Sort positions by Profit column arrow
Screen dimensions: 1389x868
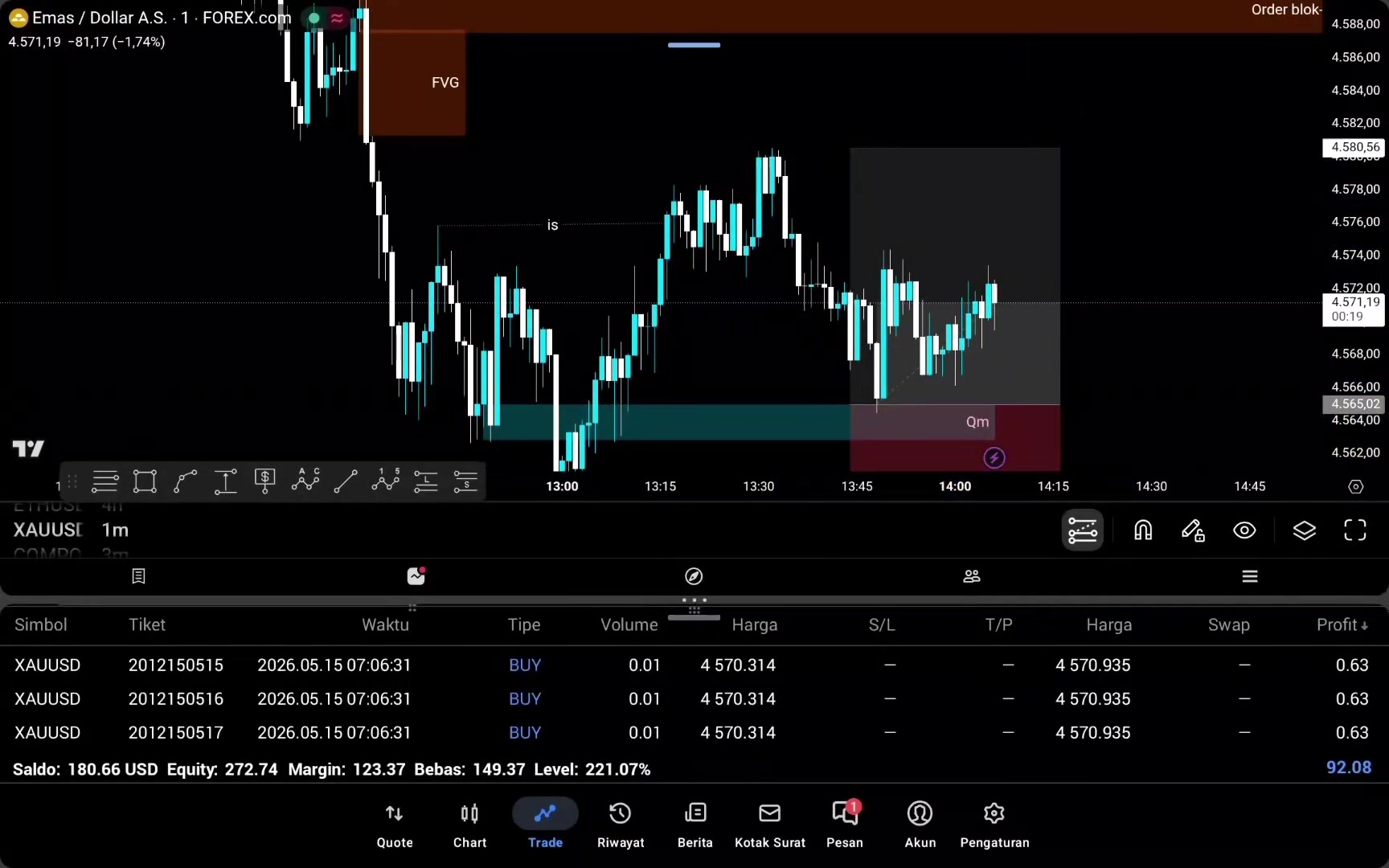[1365, 625]
